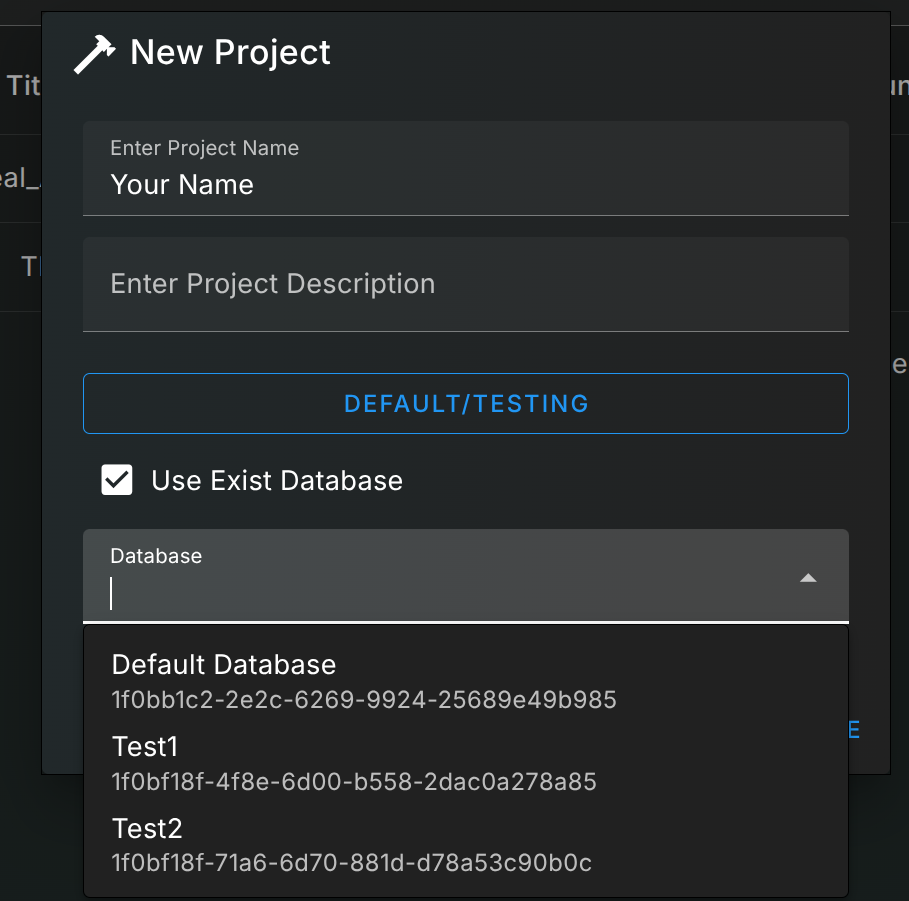
Task: Click the 'Your Name' text in the name field
Action: 182,185
